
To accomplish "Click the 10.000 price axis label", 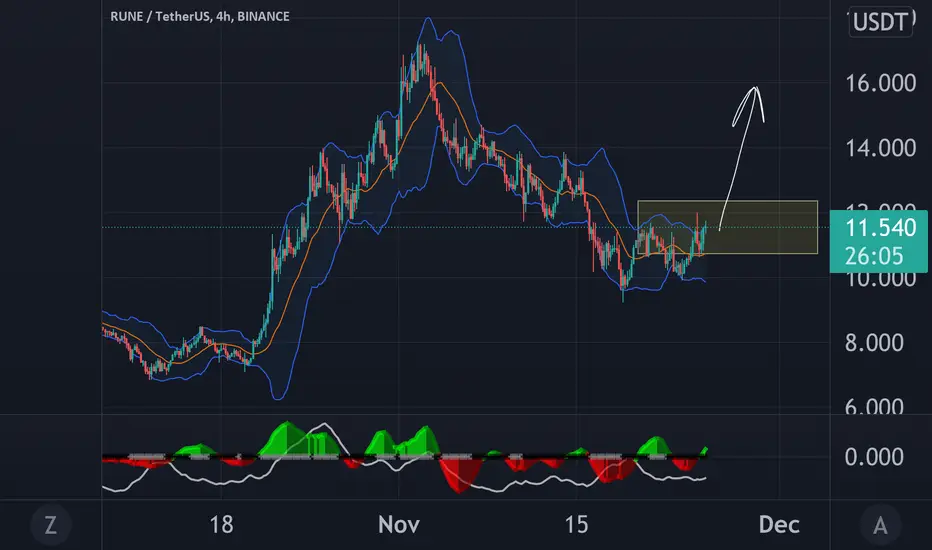I will tap(880, 279).
